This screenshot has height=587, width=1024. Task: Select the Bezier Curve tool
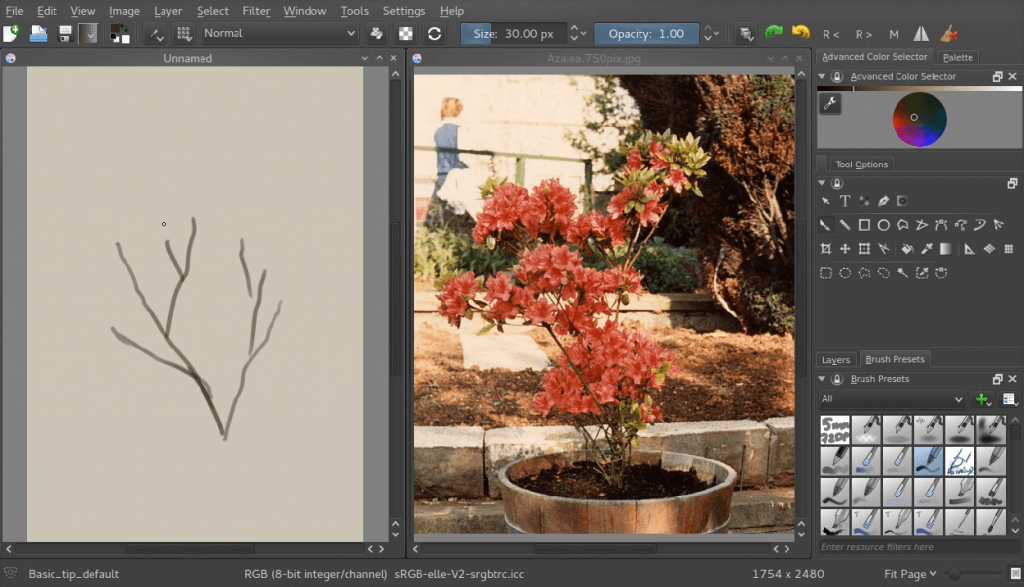pos(939,225)
